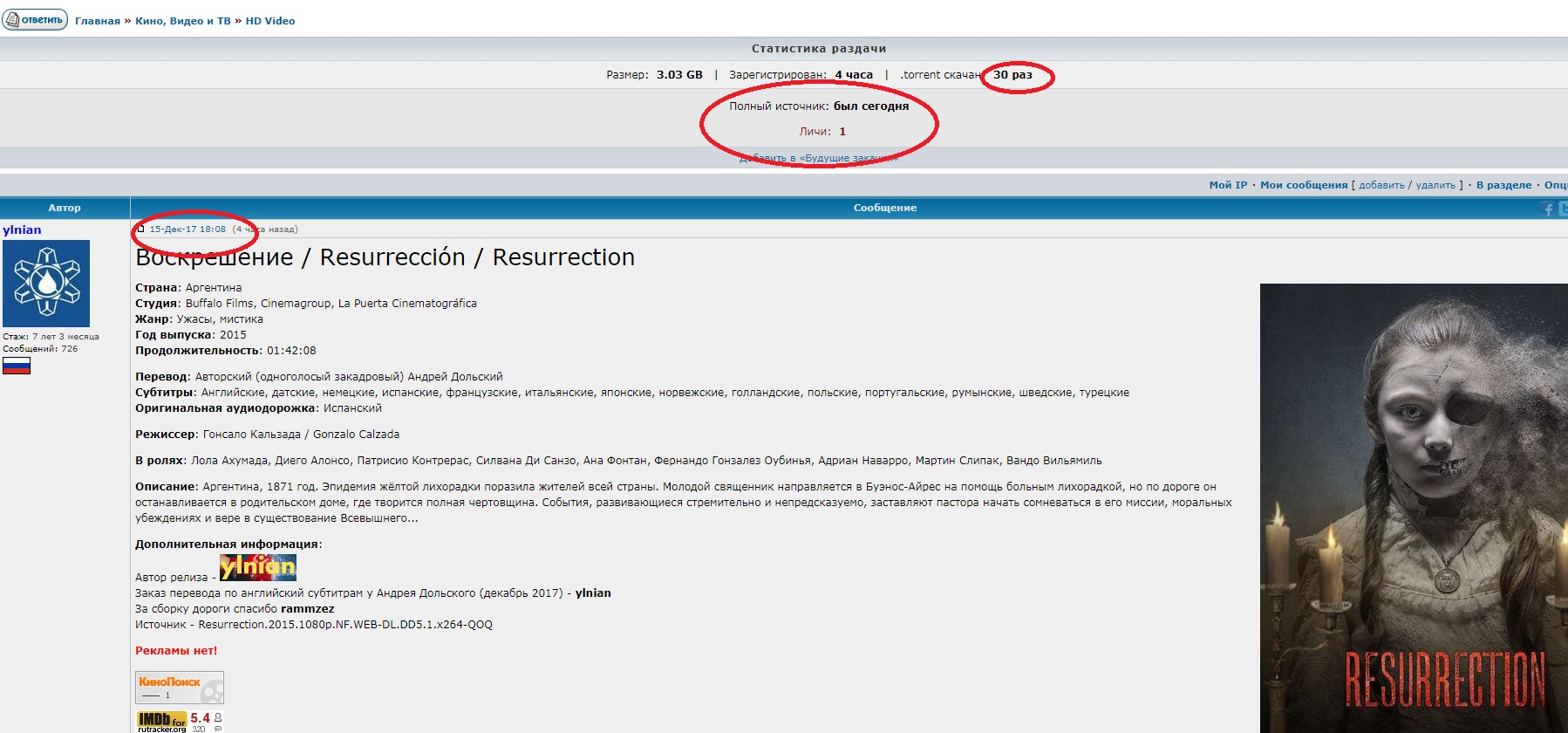Click the Russian flag icon under the author
This screenshot has height=733, width=1568.
pyautogui.click(x=17, y=366)
